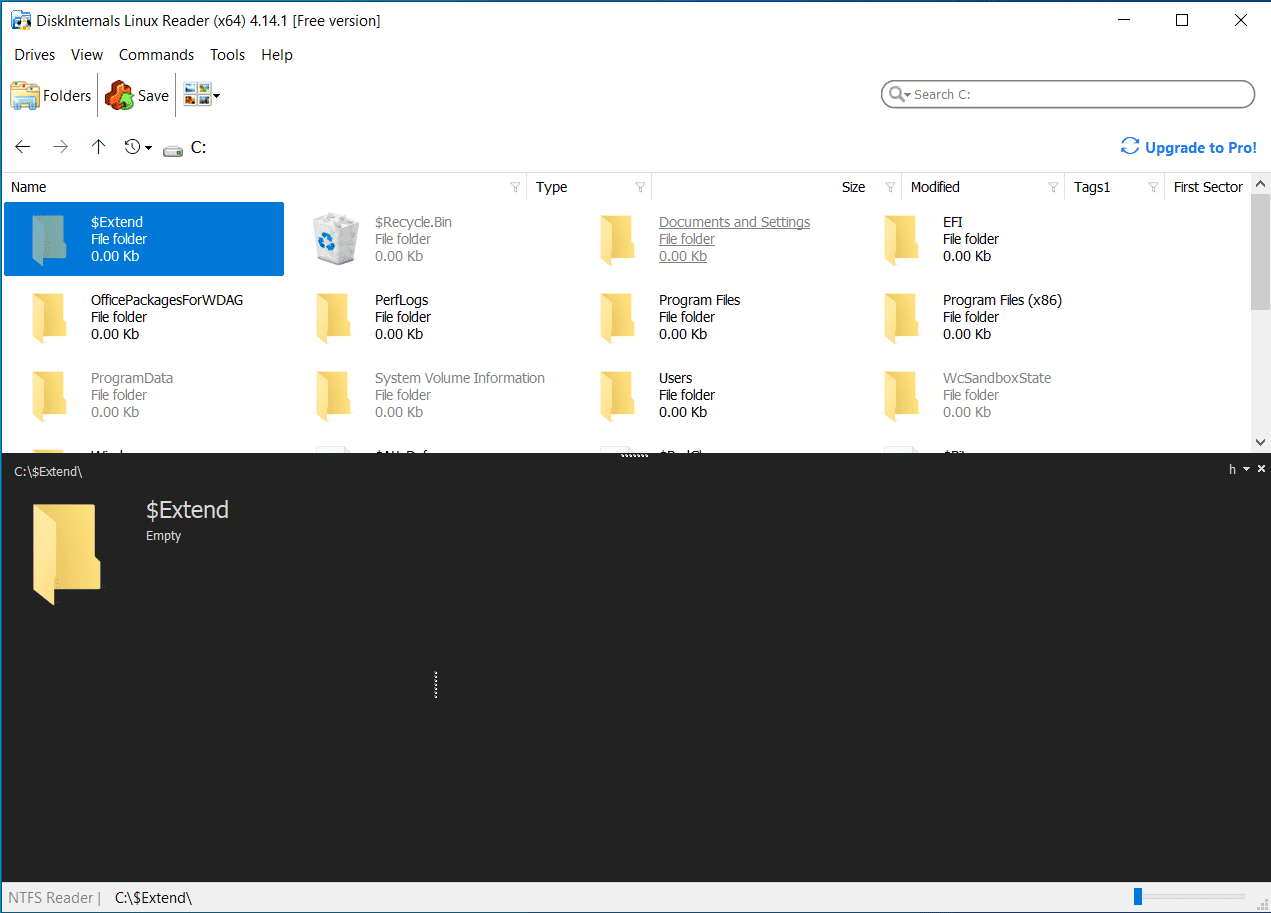The height and width of the screenshot is (913, 1271).
Task: Open the Commands menu
Action: (156, 55)
